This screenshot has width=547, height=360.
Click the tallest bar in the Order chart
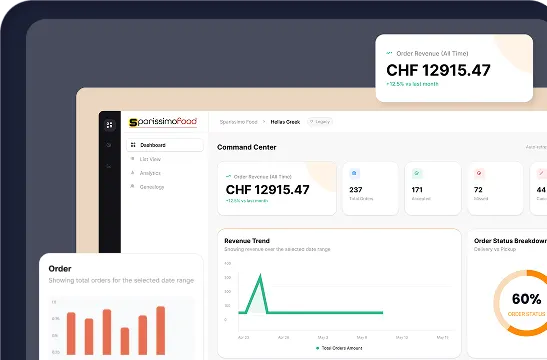160,330
